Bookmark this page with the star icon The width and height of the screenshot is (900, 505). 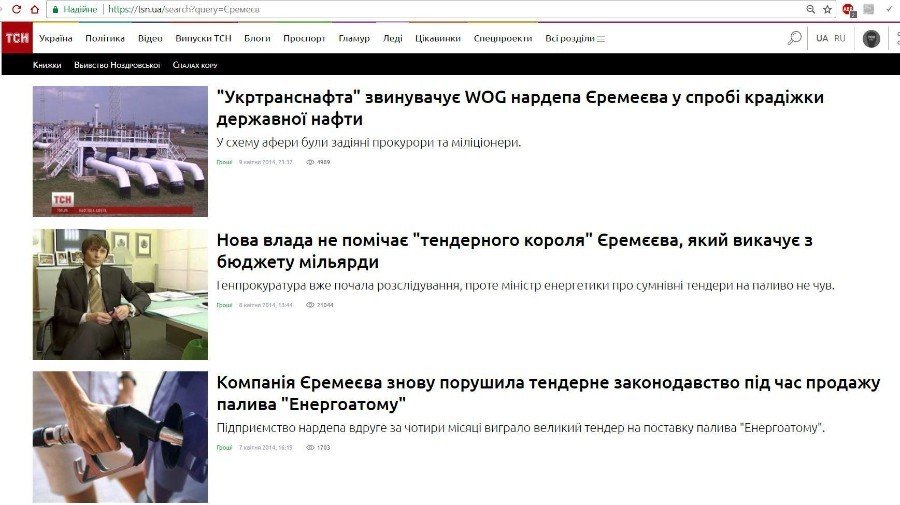[x=827, y=9]
